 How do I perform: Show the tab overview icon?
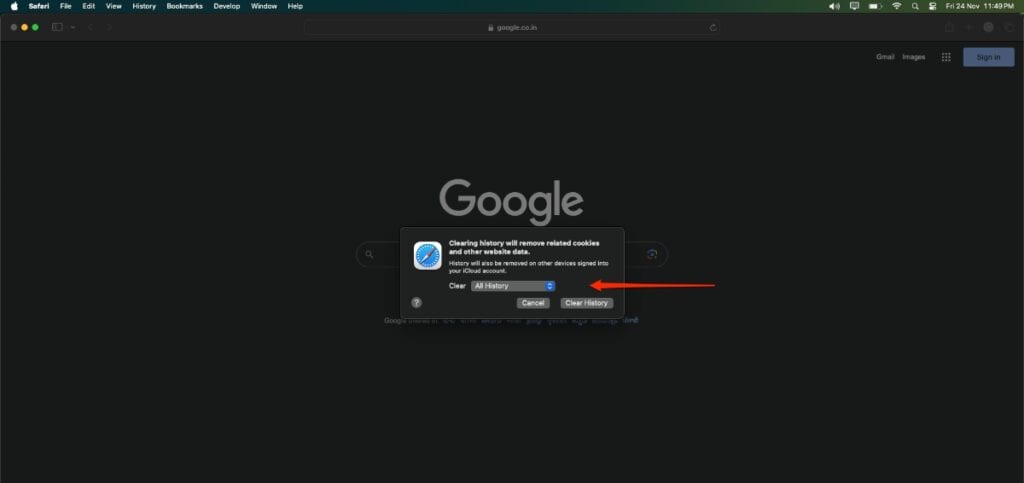(1008, 27)
